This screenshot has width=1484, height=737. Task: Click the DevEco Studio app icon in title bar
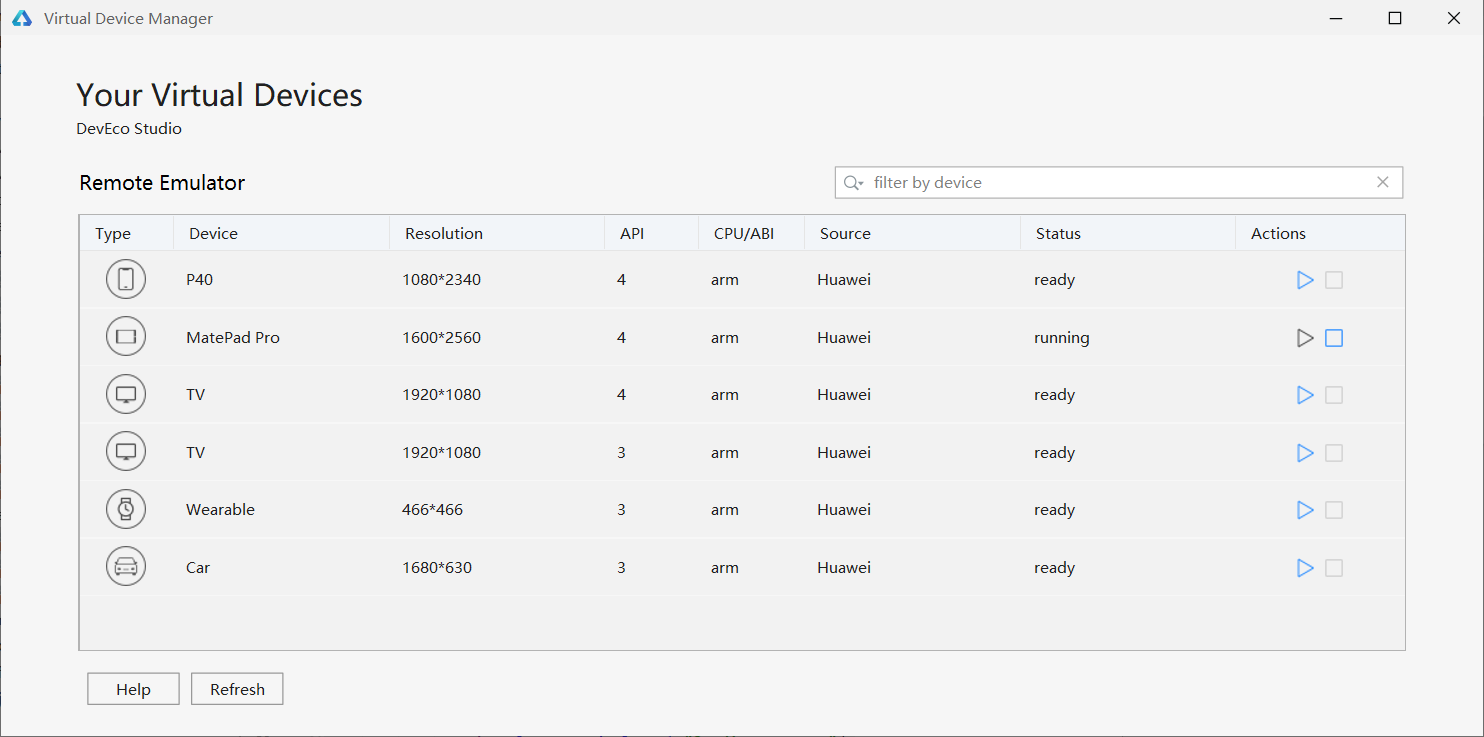coord(21,18)
